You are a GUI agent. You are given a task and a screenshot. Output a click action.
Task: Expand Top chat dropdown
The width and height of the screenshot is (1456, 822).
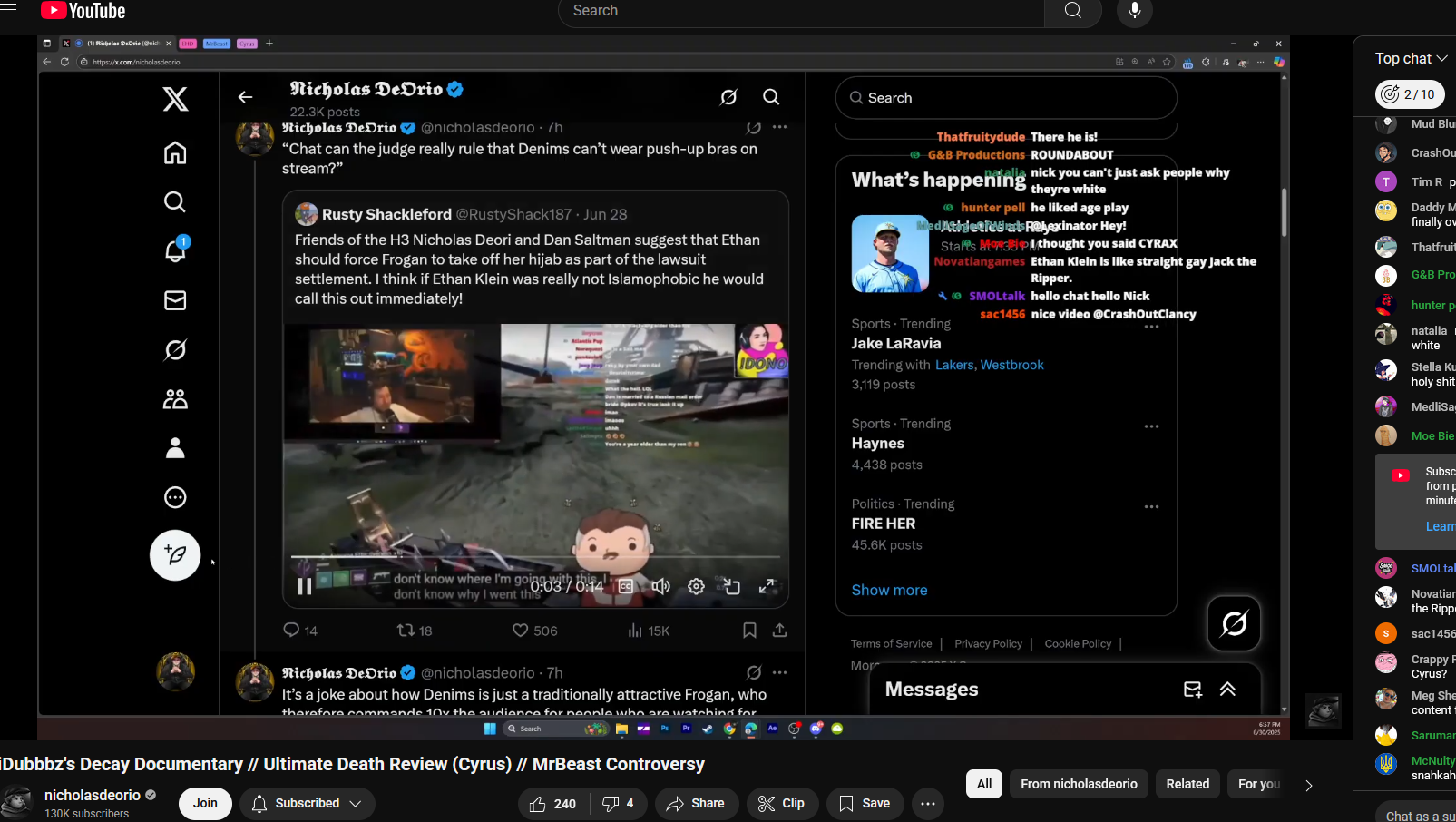[x=1411, y=58]
